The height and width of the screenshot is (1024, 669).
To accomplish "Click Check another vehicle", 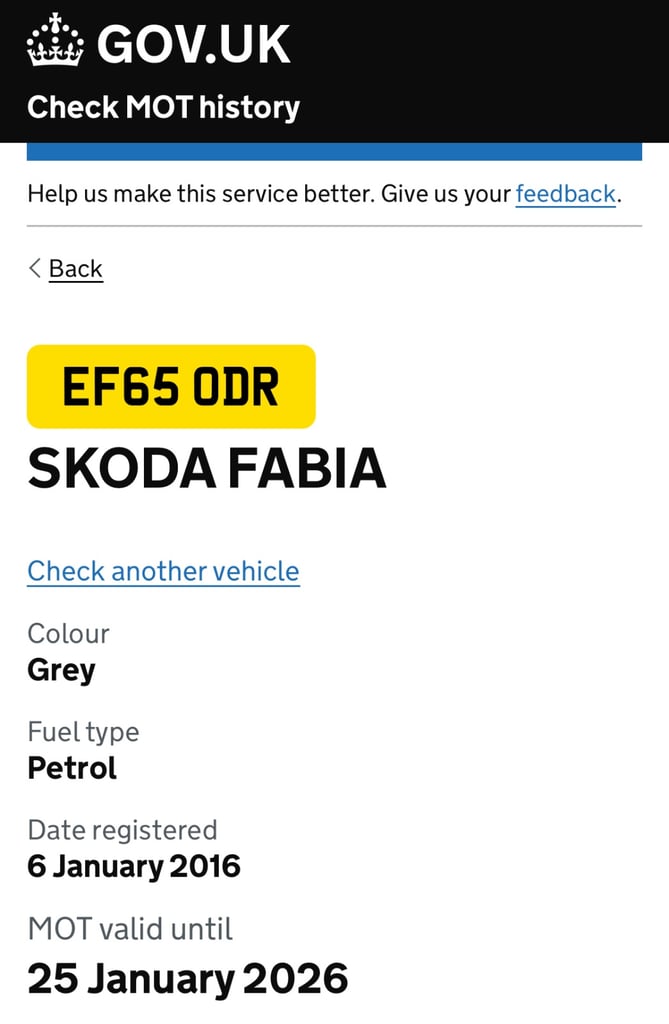I will click(163, 571).
